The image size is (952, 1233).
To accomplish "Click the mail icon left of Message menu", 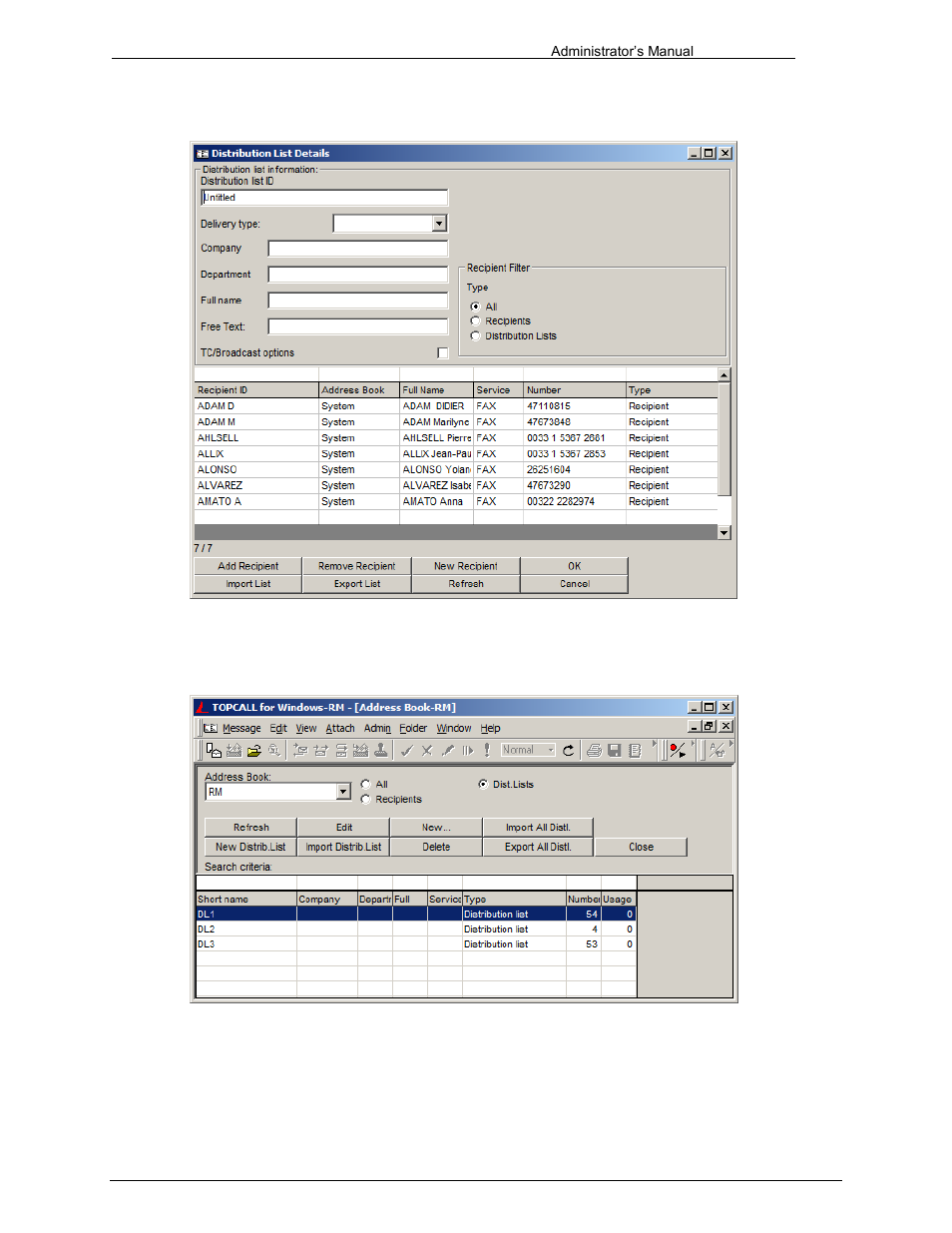I will click(x=211, y=728).
